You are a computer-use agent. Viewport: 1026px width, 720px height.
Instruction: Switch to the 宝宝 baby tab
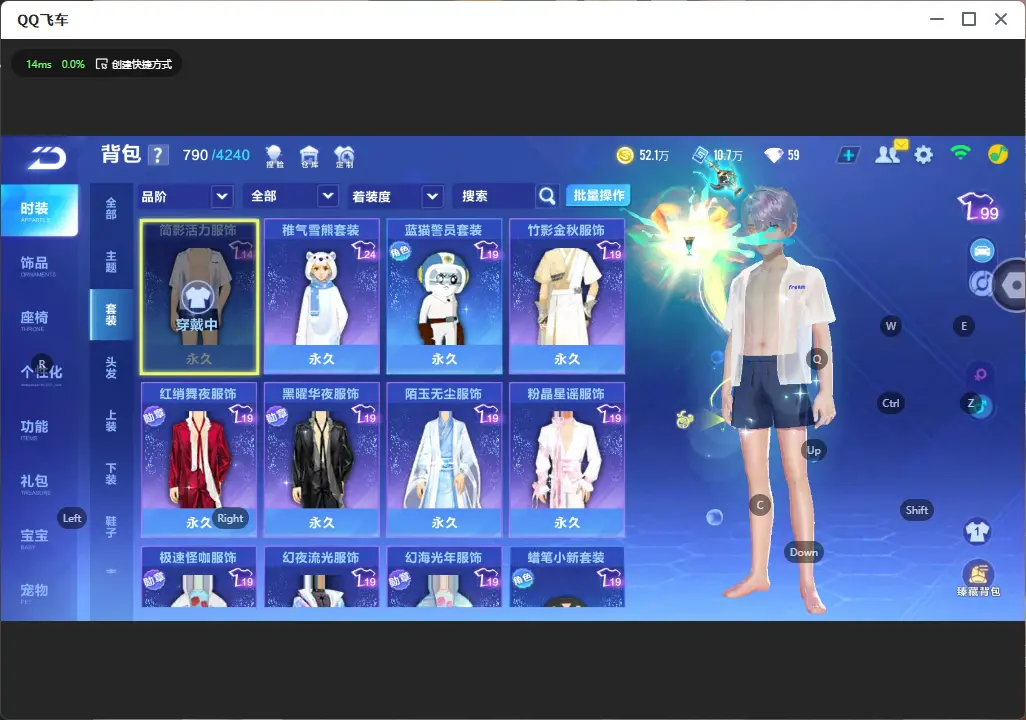[39, 538]
